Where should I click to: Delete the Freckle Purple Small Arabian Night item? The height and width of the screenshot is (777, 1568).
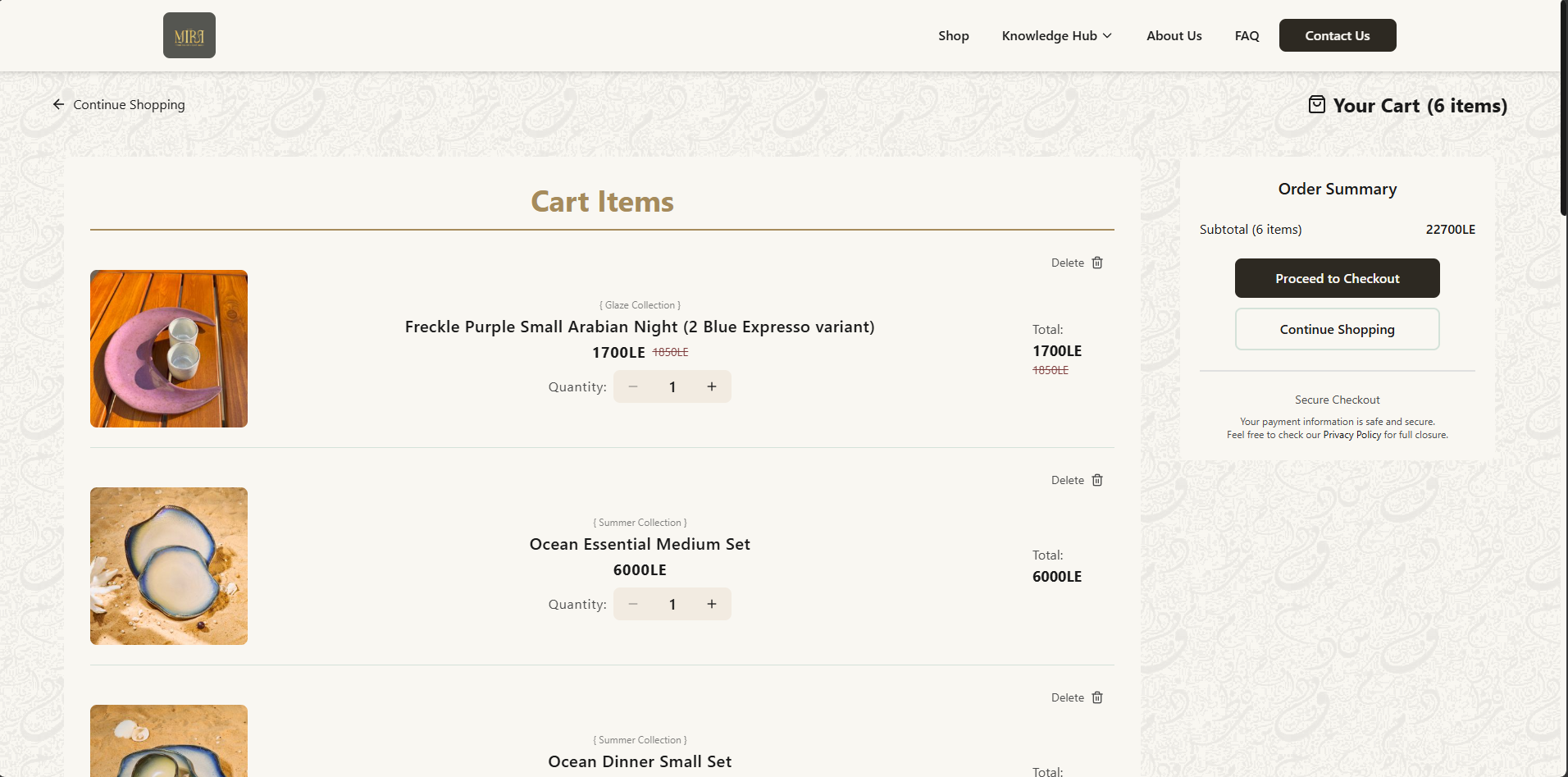coord(1078,263)
